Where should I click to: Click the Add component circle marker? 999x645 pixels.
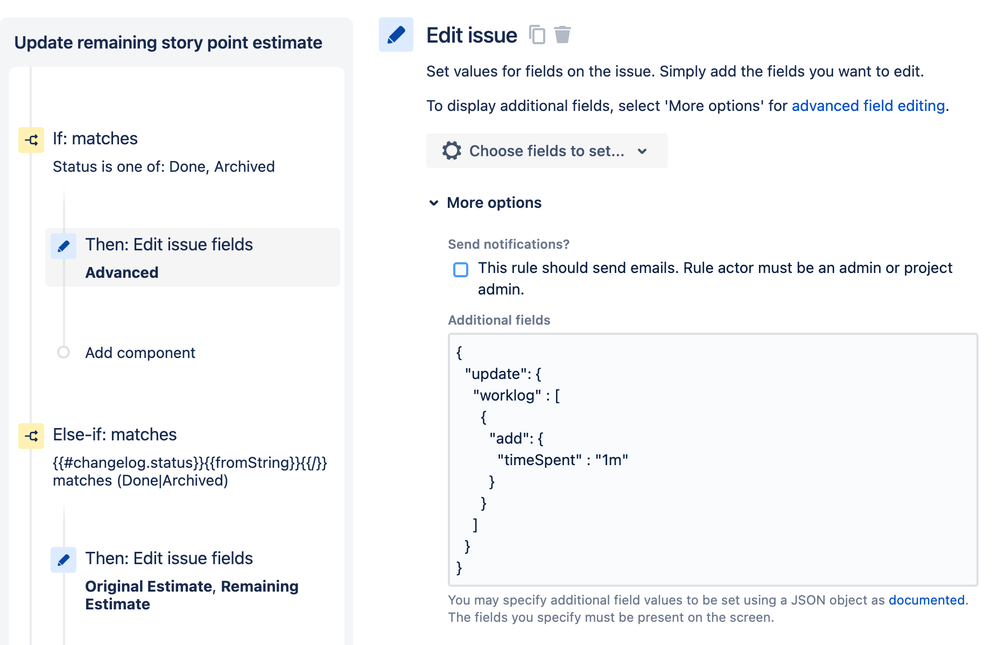[63, 352]
